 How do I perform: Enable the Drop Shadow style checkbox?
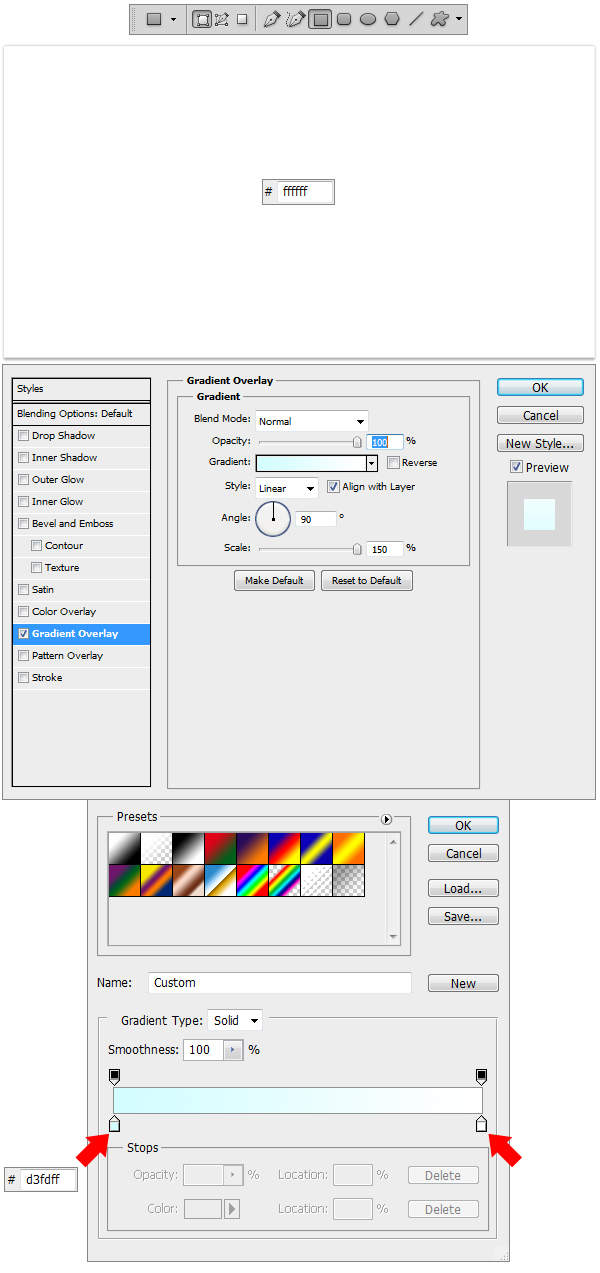[x=24, y=436]
